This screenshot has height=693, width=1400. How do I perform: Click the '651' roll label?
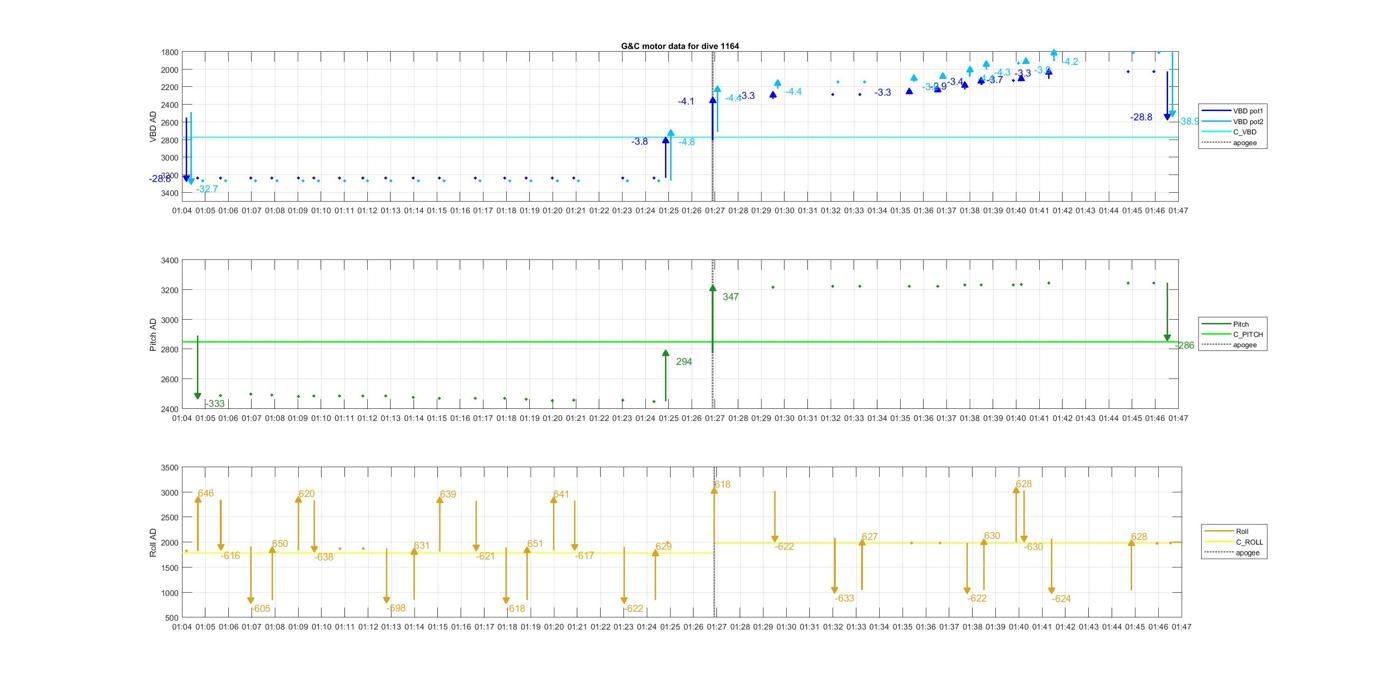click(x=535, y=545)
